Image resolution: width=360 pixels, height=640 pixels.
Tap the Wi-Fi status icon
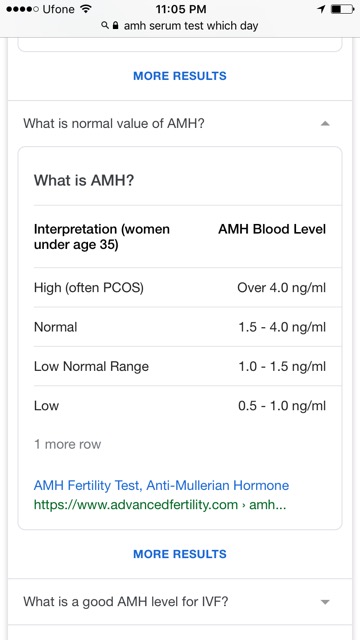pos(86,9)
